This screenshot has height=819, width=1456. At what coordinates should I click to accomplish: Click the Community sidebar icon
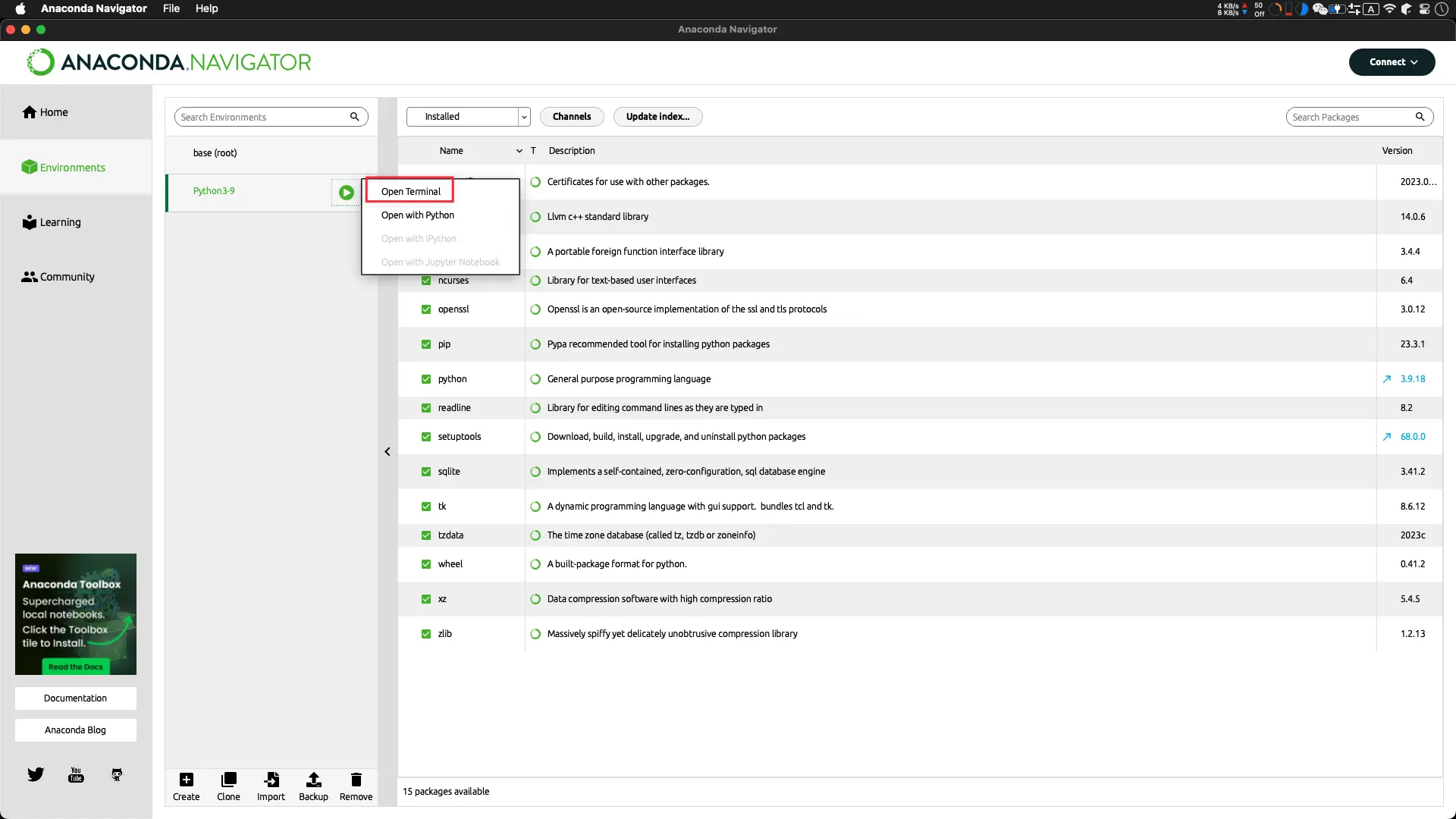pyautogui.click(x=28, y=276)
